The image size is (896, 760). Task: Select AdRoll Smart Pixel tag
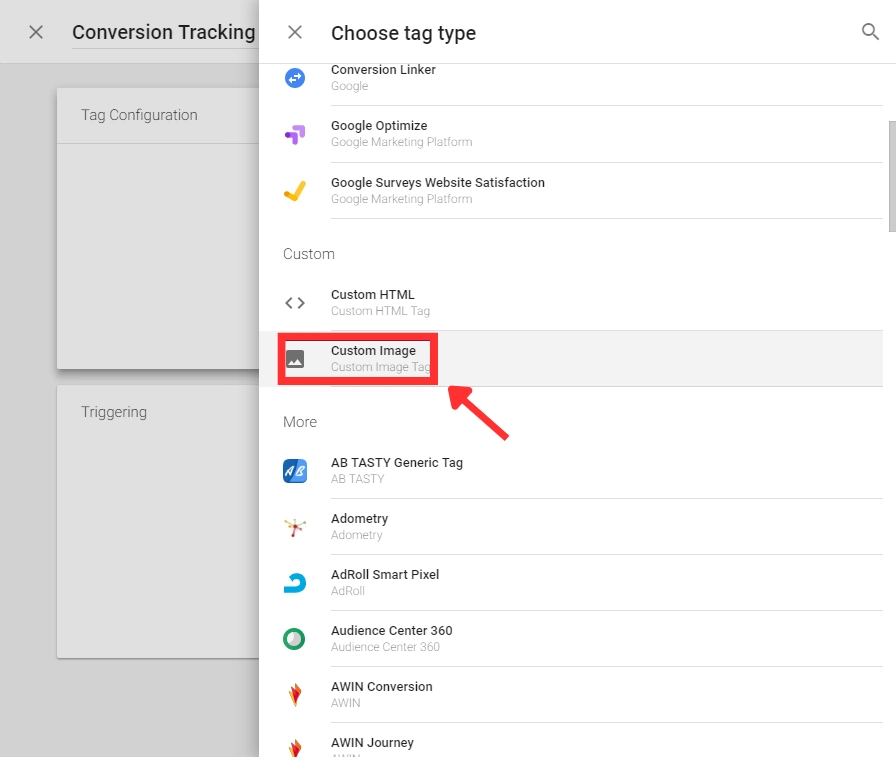pyautogui.click(x=571, y=583)
